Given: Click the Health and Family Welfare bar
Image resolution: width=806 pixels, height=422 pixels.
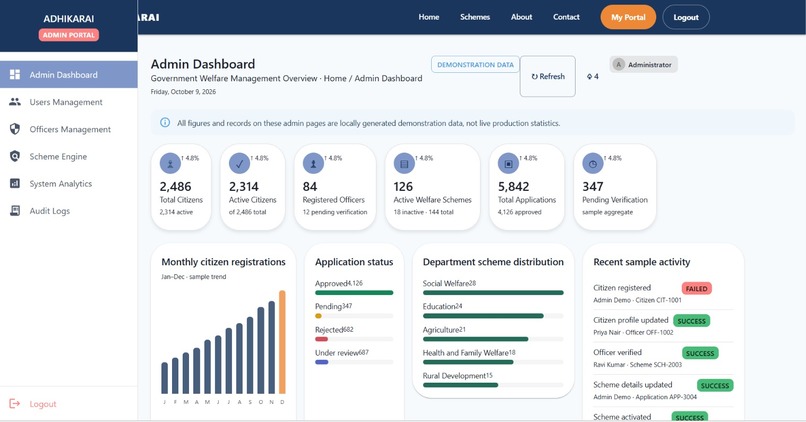Looking at the screenshot, I should pos(493,362).
